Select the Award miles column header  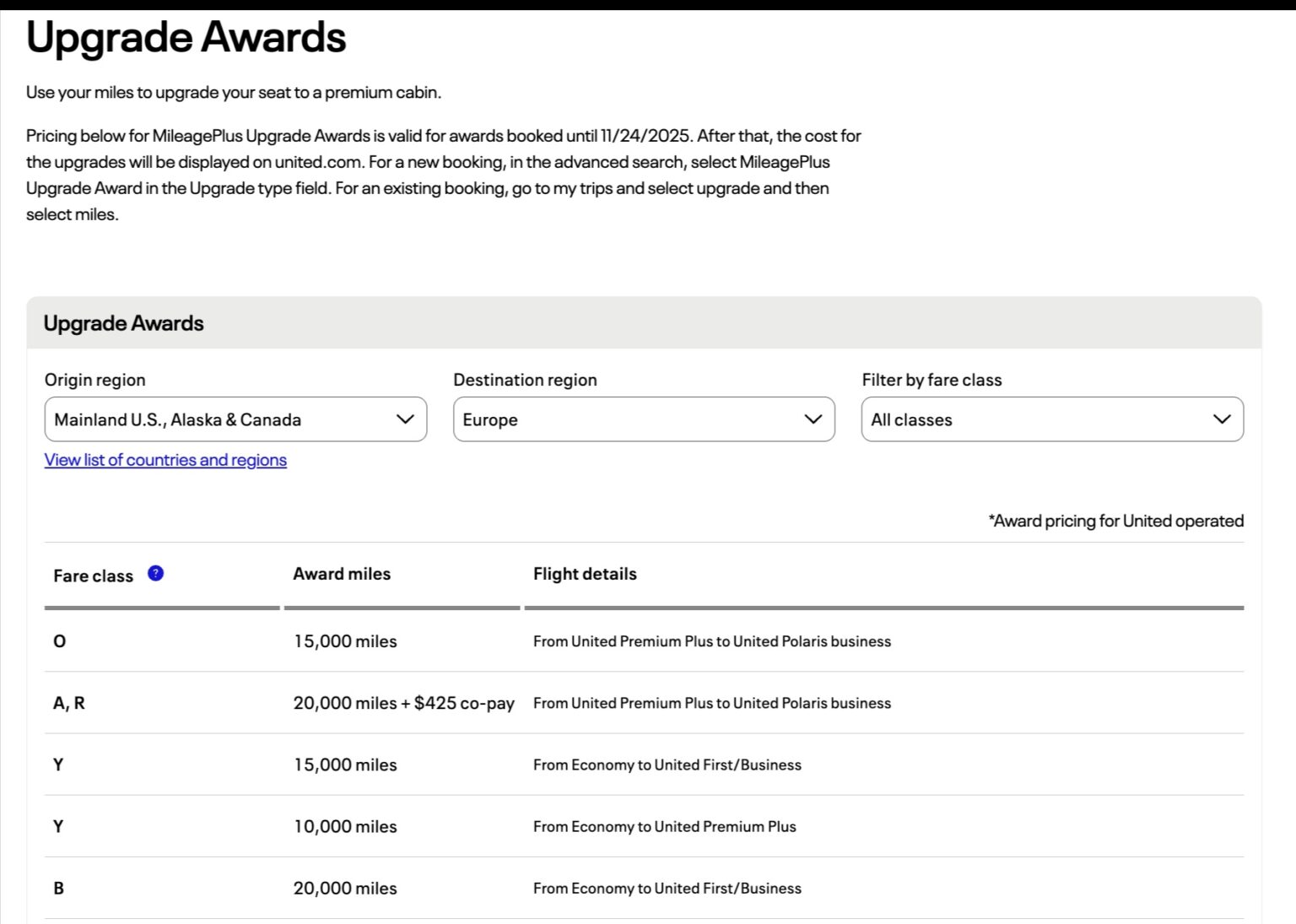point(342,574)
